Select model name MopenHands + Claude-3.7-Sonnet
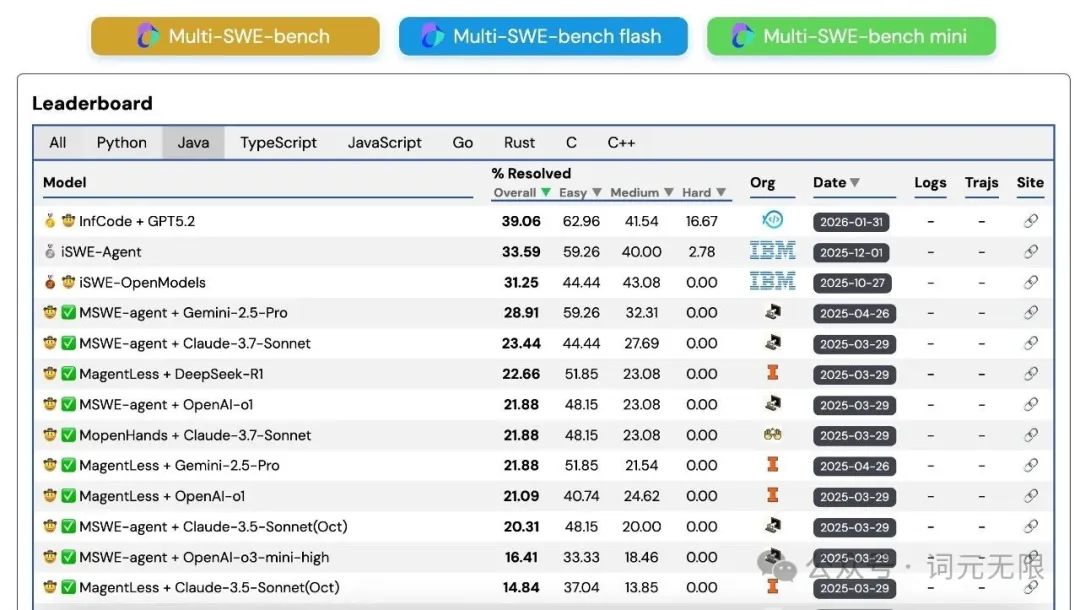This screenshot has width=1080, height=610. [195, 435]
